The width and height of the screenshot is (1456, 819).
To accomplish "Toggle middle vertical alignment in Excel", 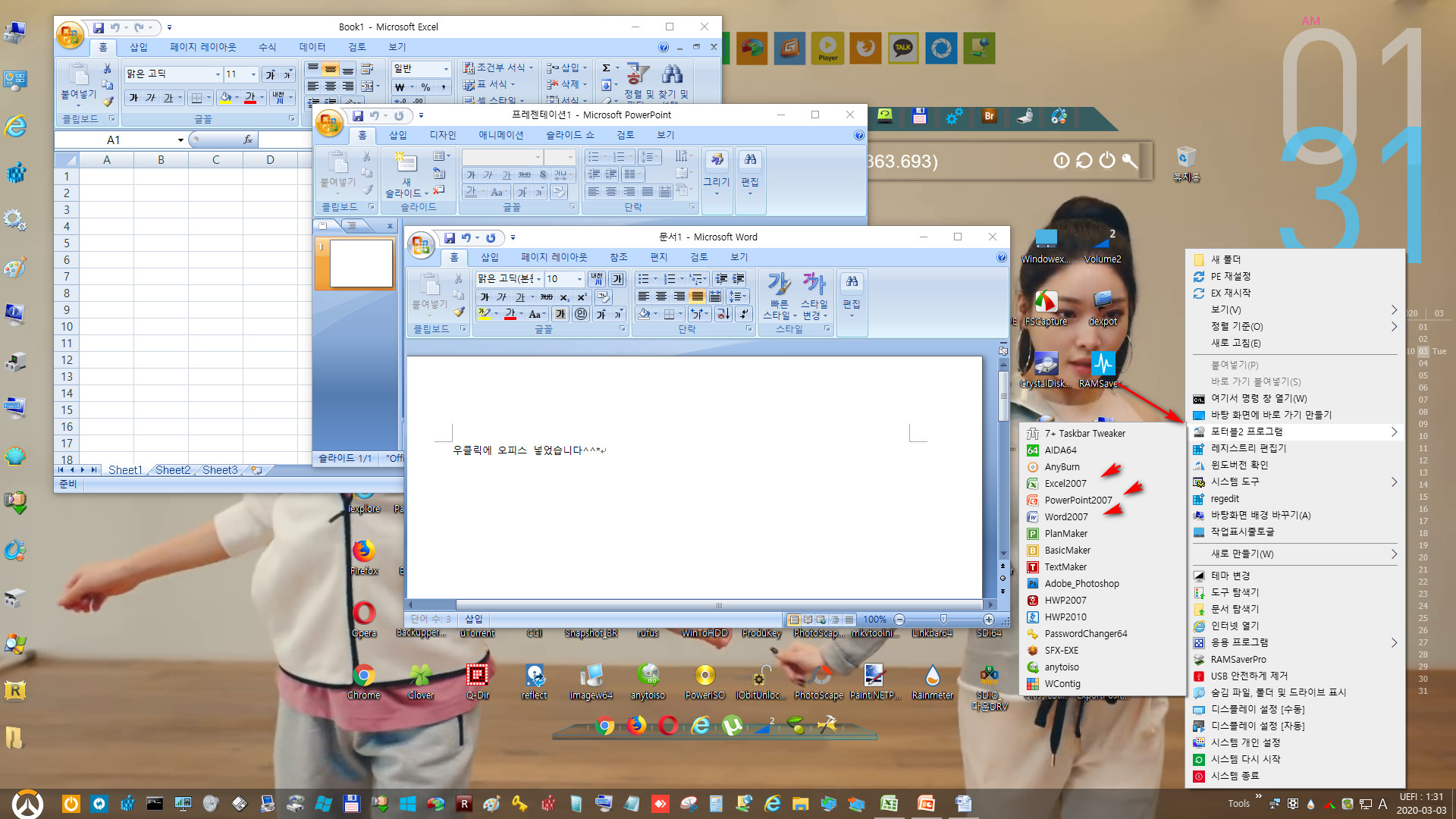I will [330, 69].
